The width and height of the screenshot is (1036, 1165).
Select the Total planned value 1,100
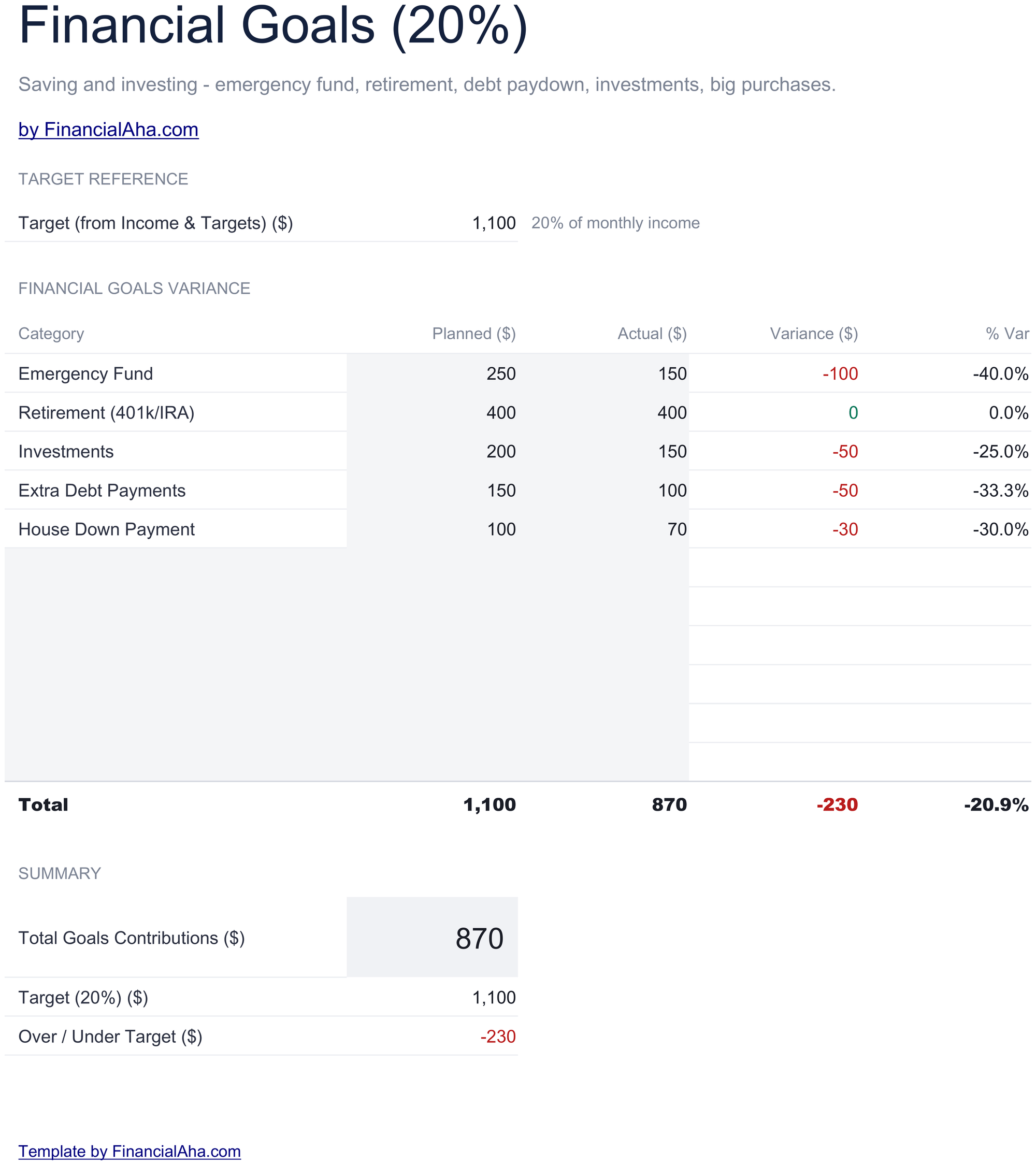pos(490,805)
